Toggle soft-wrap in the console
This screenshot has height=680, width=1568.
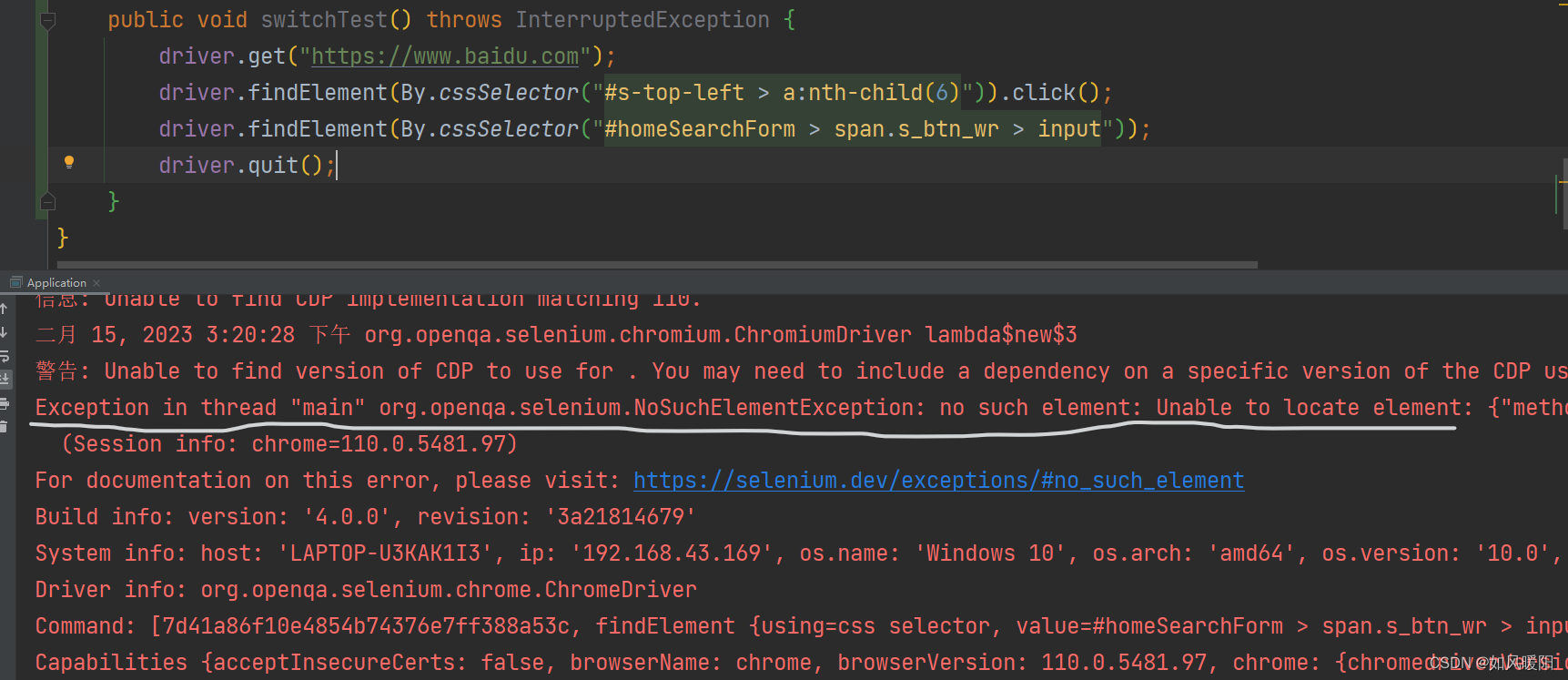[5, 356]
